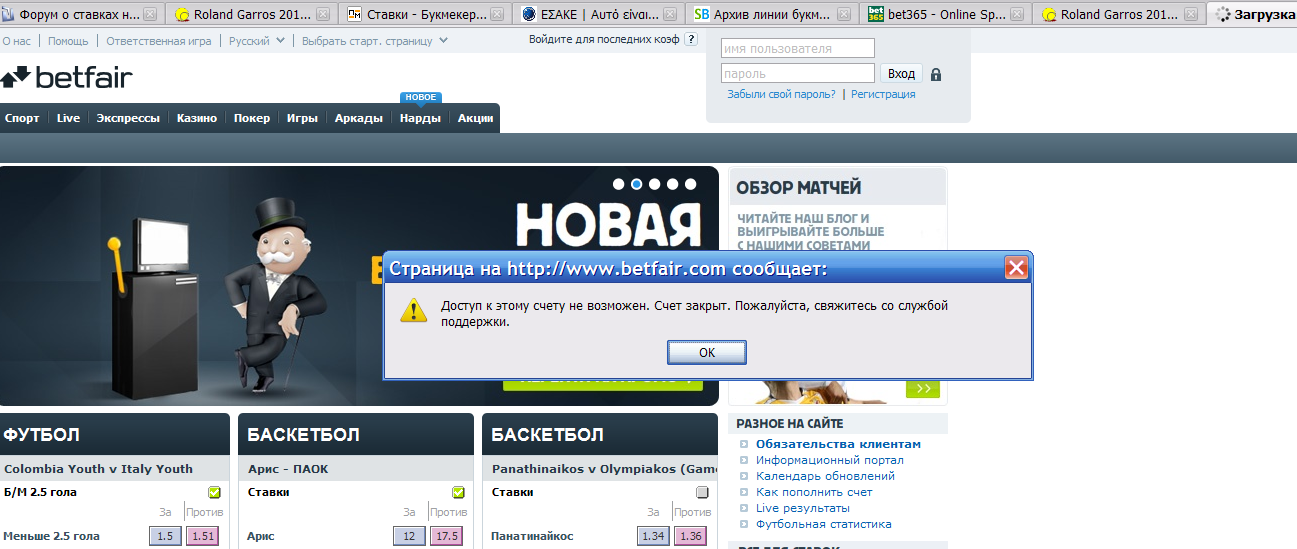Select back odds 1.34 for Панатинайкос

[653, 537]
